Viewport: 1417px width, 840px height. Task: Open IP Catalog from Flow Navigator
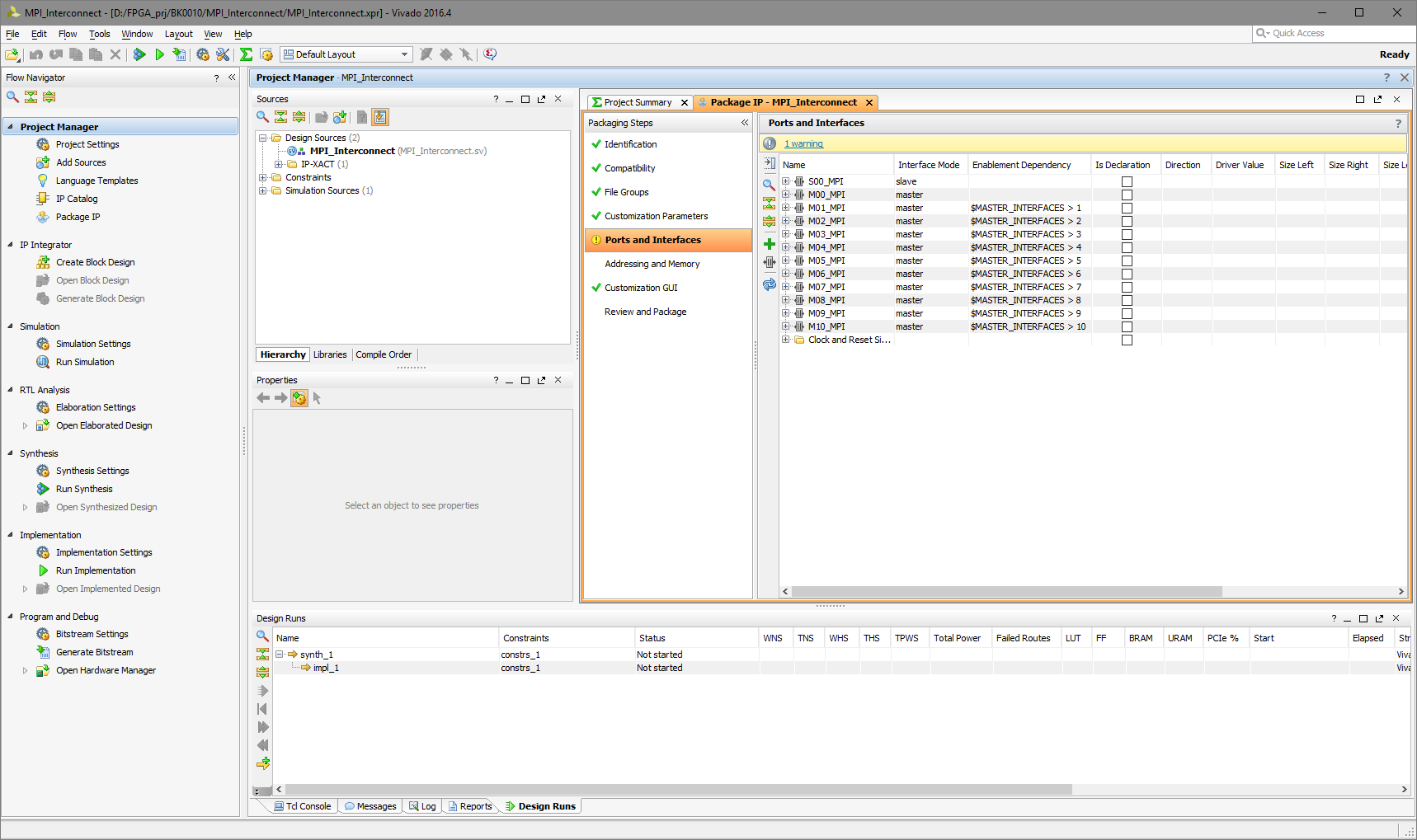coord(77,199)
